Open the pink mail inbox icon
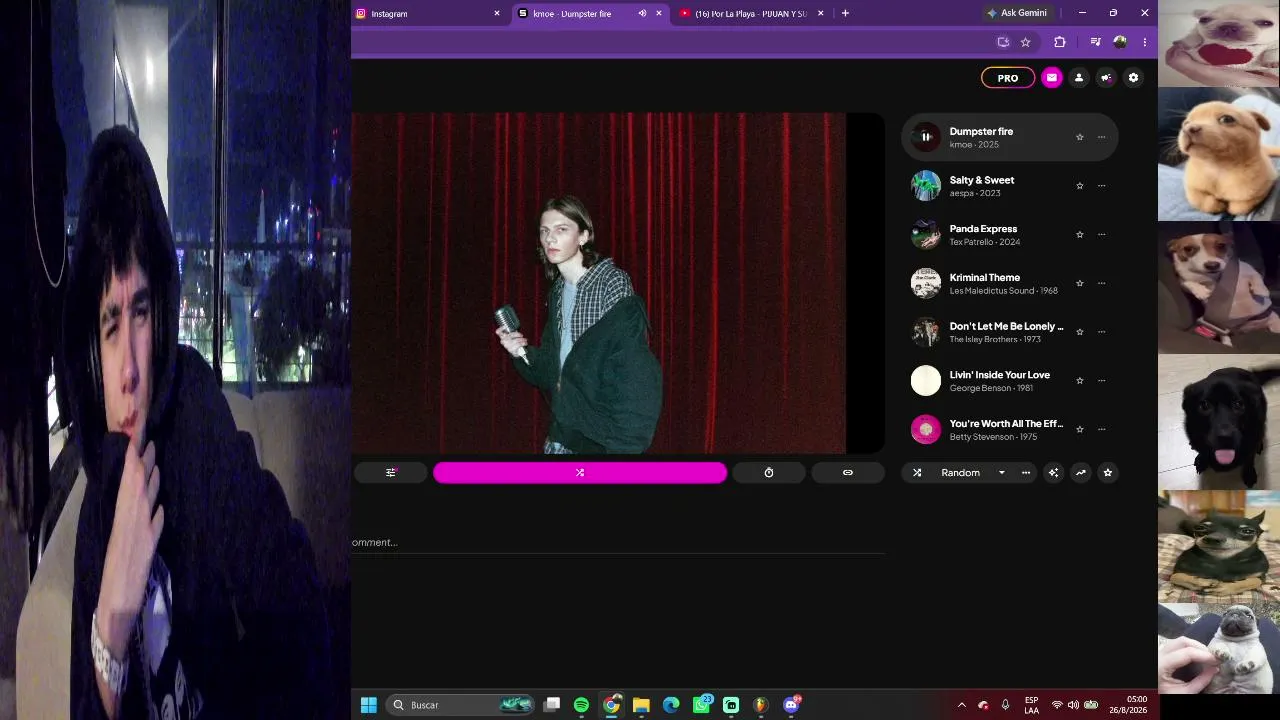 1051,78
